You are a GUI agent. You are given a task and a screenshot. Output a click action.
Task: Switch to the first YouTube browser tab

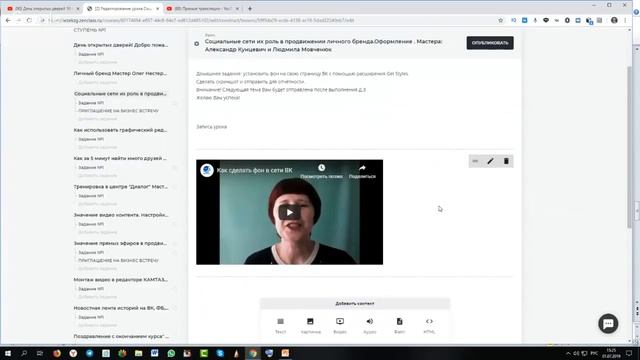(x=42, y=9)
